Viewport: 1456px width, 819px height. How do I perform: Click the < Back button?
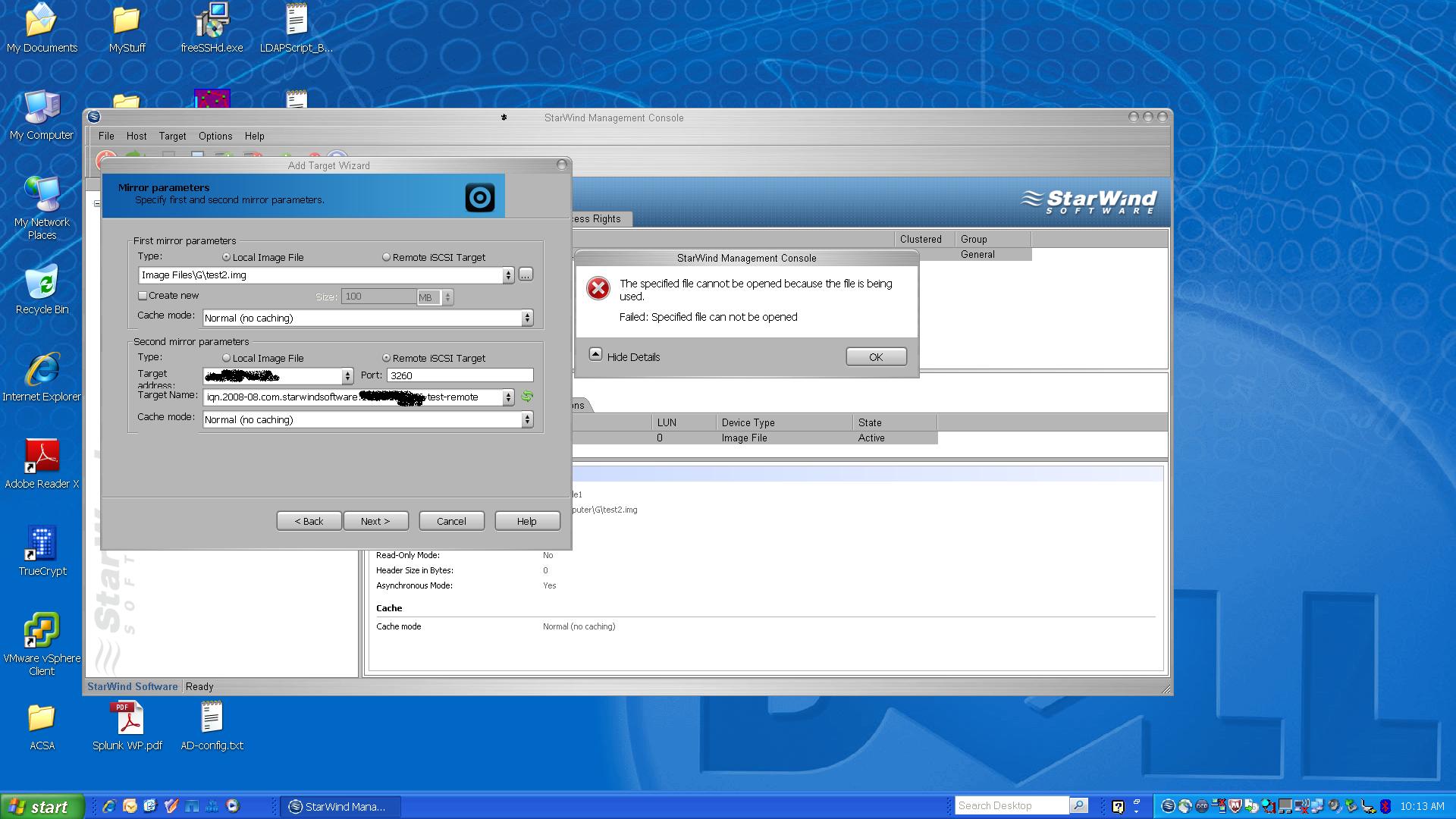(x=309, y=521)
